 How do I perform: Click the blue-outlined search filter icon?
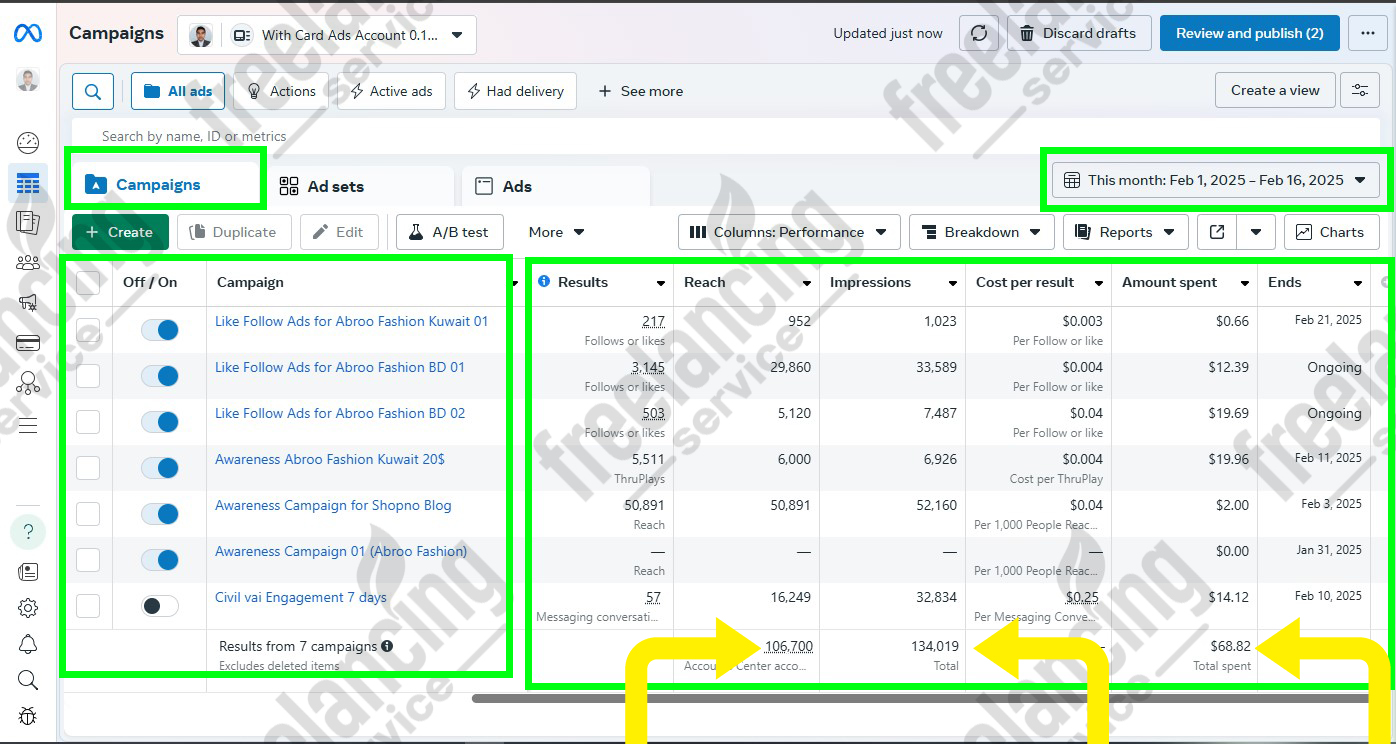pos(93,91)
